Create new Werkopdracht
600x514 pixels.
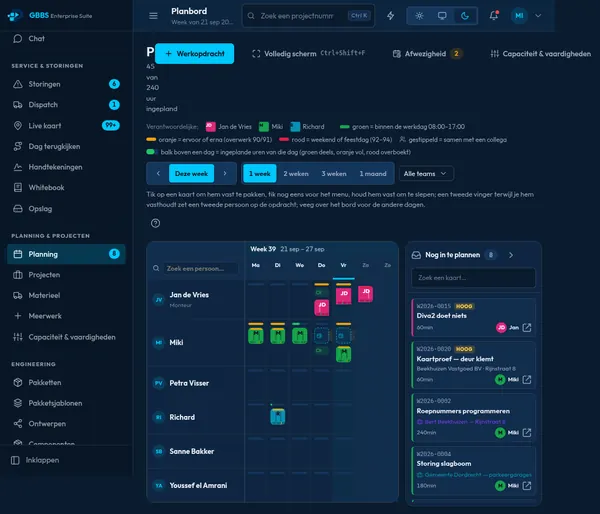tap(194, 54)
